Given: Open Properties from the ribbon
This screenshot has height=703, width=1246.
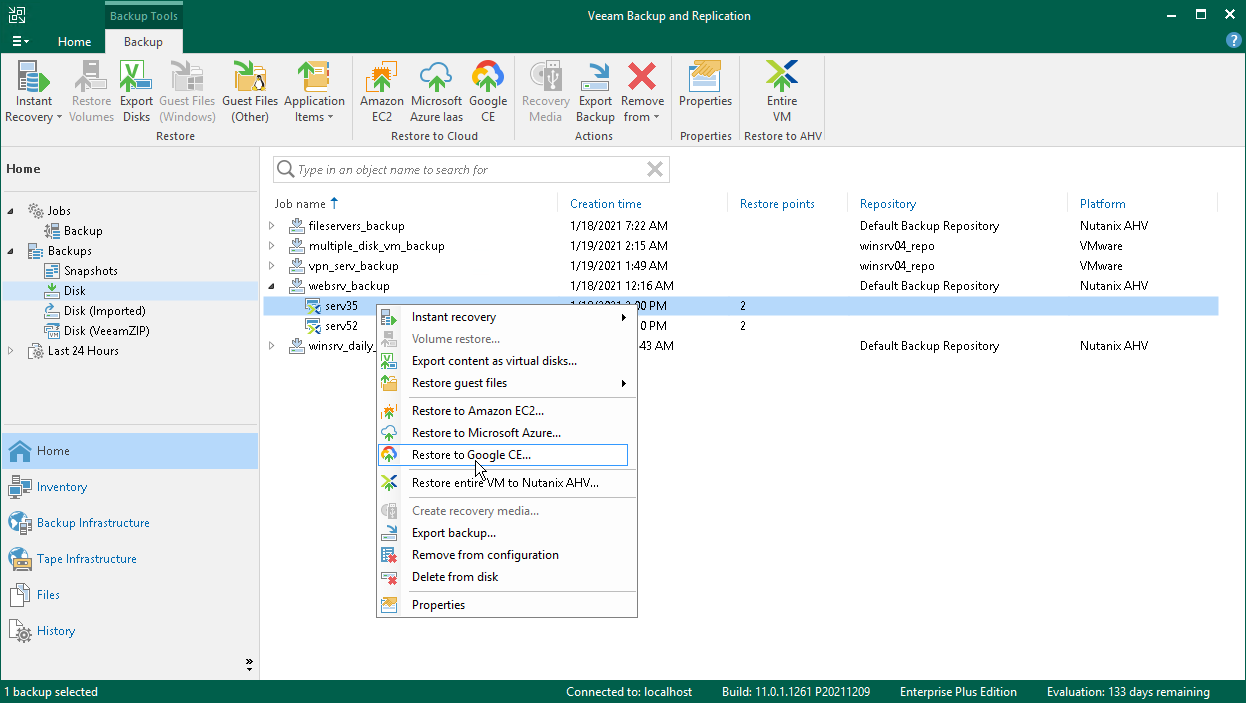Looking at the screenshot, I should click(705, 84).
